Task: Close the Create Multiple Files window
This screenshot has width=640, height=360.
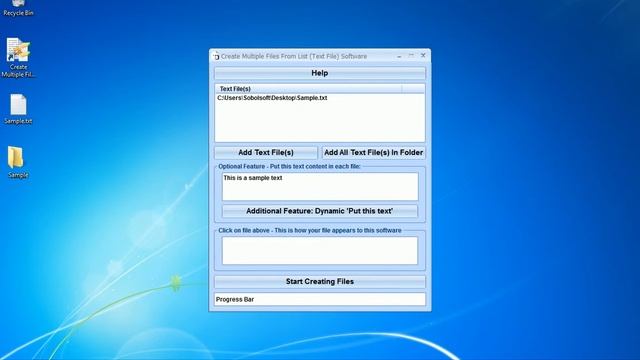Action: pos(423,56)
